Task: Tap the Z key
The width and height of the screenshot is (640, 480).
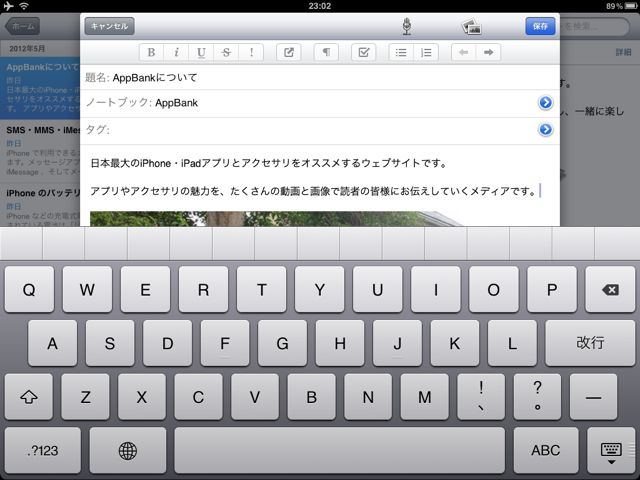Action: (85, 397)
